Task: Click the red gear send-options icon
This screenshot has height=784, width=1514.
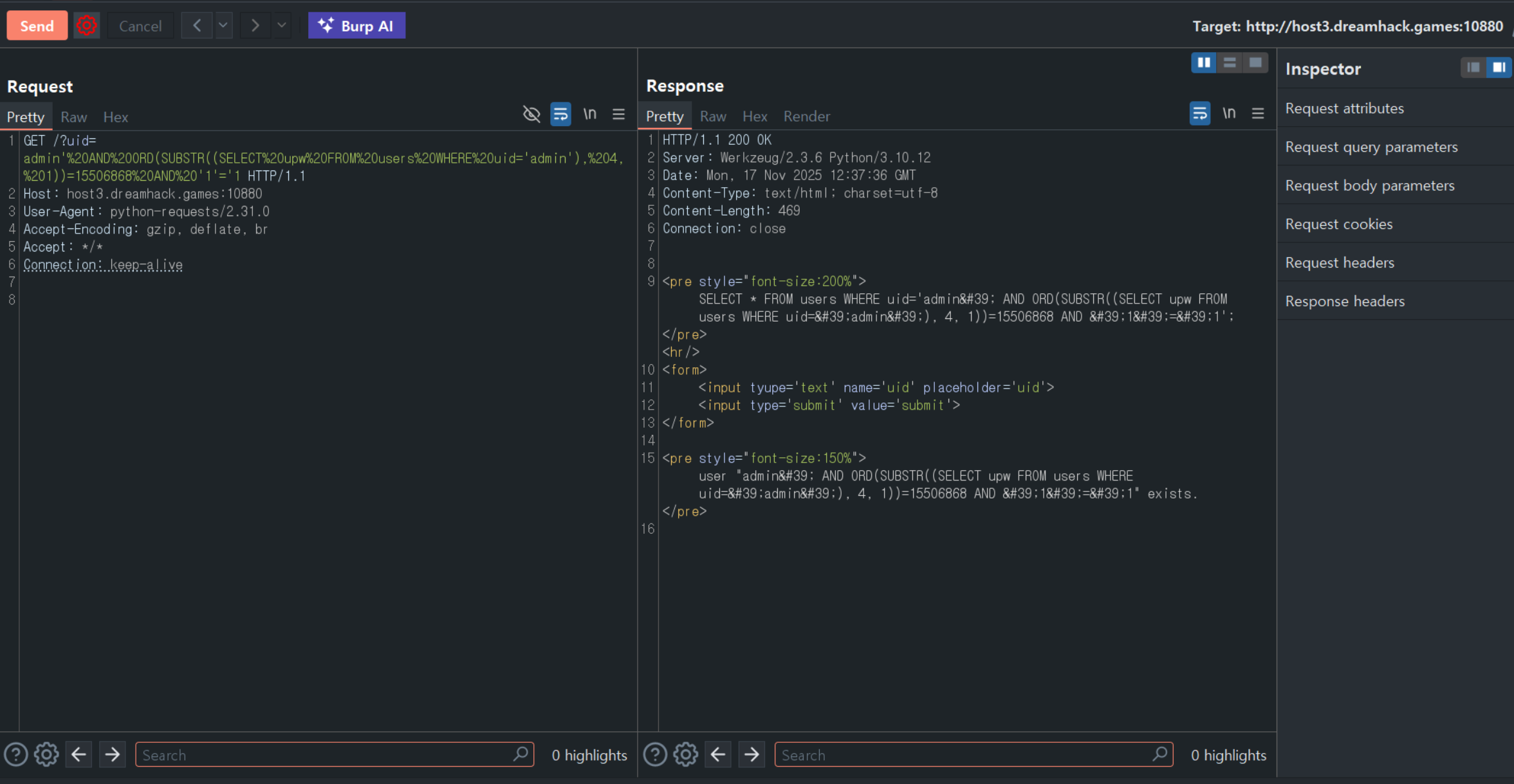Action: (86, 26)
